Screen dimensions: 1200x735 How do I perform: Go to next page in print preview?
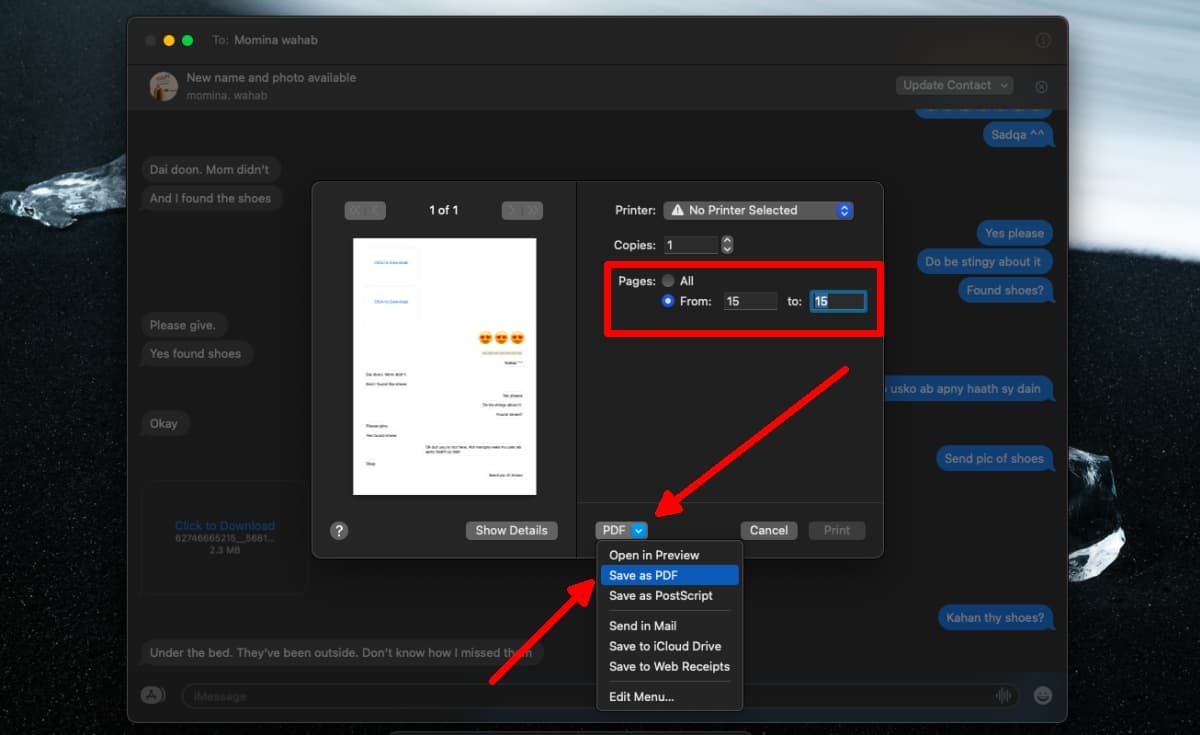pos(522,210)
